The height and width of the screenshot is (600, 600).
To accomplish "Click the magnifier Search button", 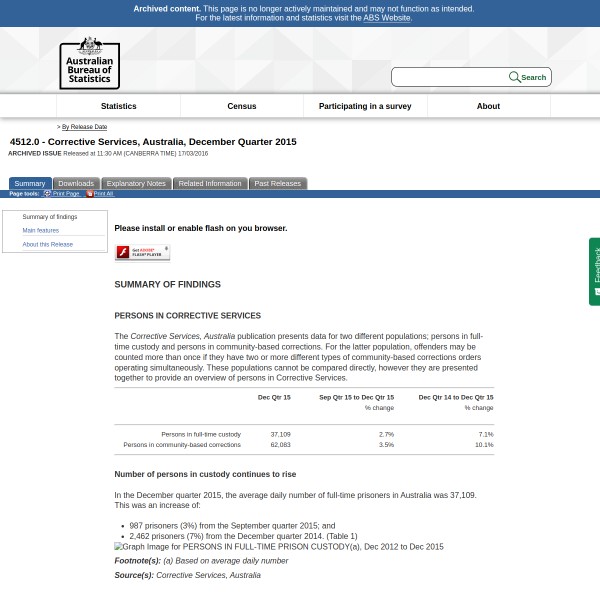I will [x=528, y=77].
